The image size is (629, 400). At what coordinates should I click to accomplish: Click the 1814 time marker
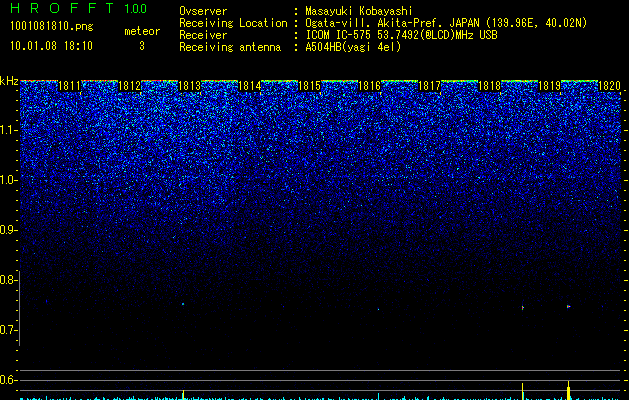point(250,86)
